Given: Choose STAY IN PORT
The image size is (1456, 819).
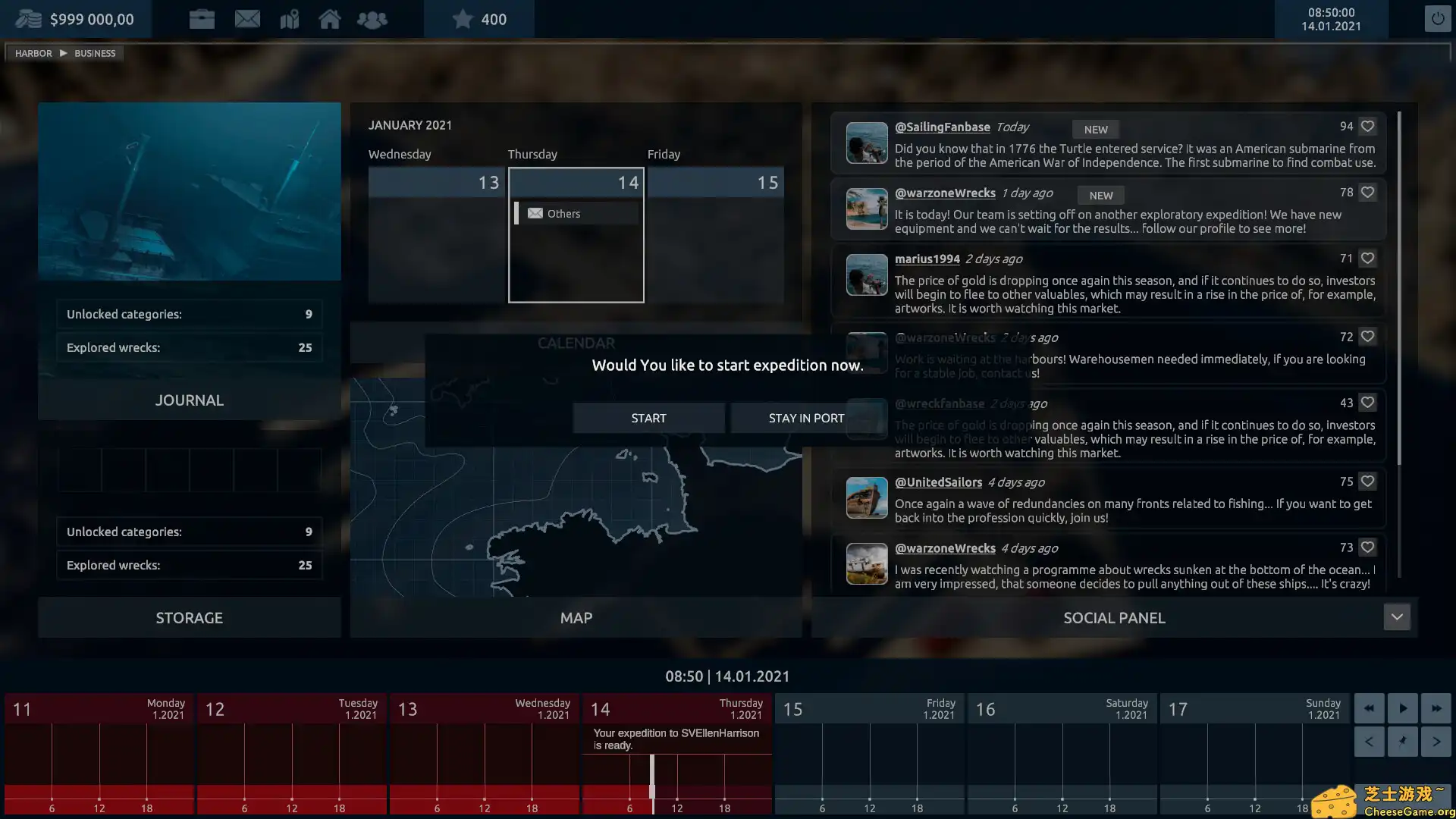Looking at the screenshot, I should (805, 418).
